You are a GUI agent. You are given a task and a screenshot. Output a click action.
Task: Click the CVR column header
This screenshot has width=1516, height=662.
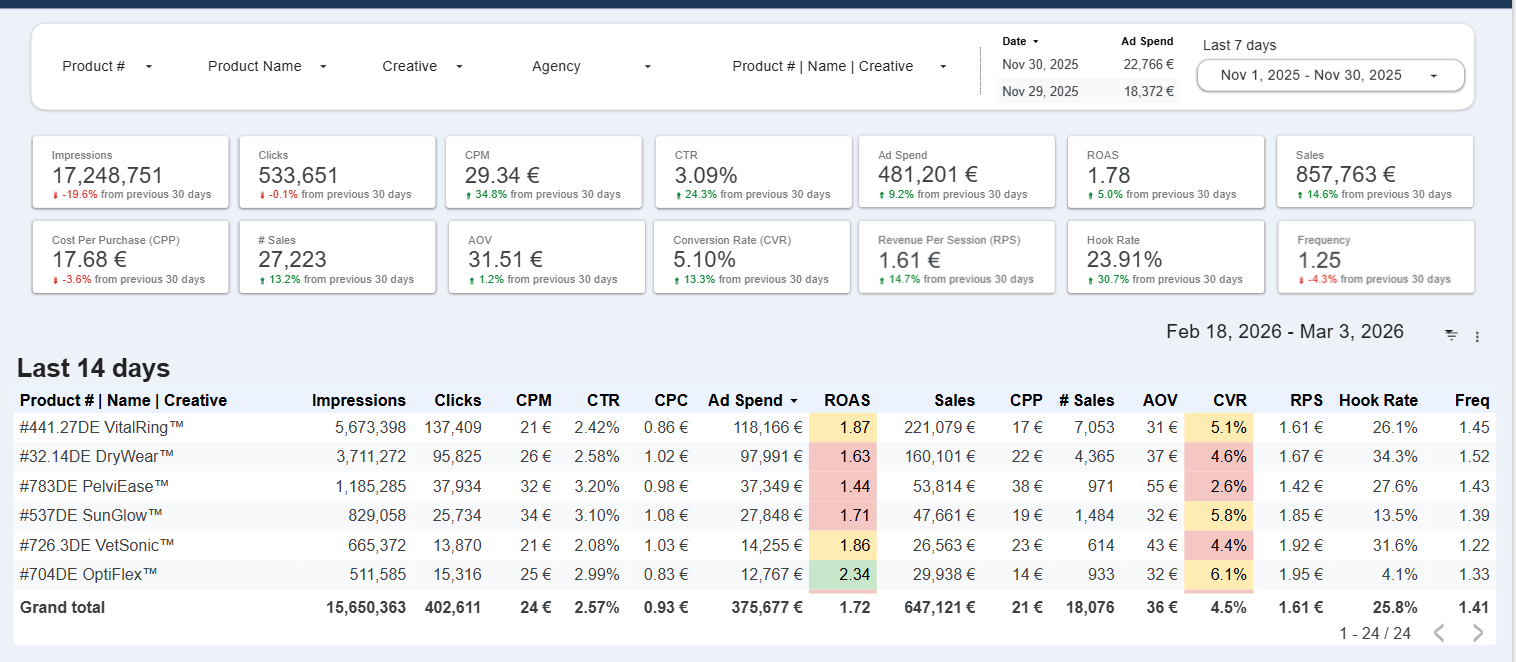tap(1229, 400)
